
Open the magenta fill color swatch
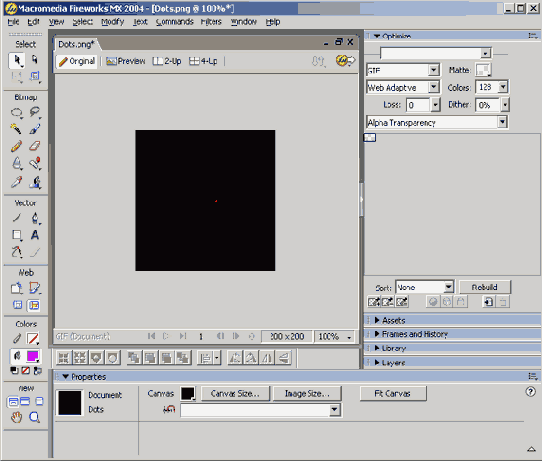click(33, 356)
